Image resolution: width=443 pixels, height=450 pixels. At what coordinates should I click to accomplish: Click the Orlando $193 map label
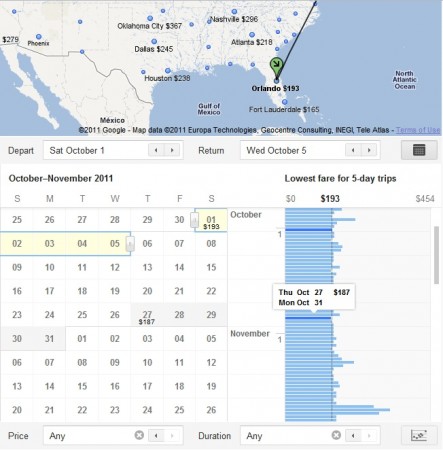[x=275, y=88]
